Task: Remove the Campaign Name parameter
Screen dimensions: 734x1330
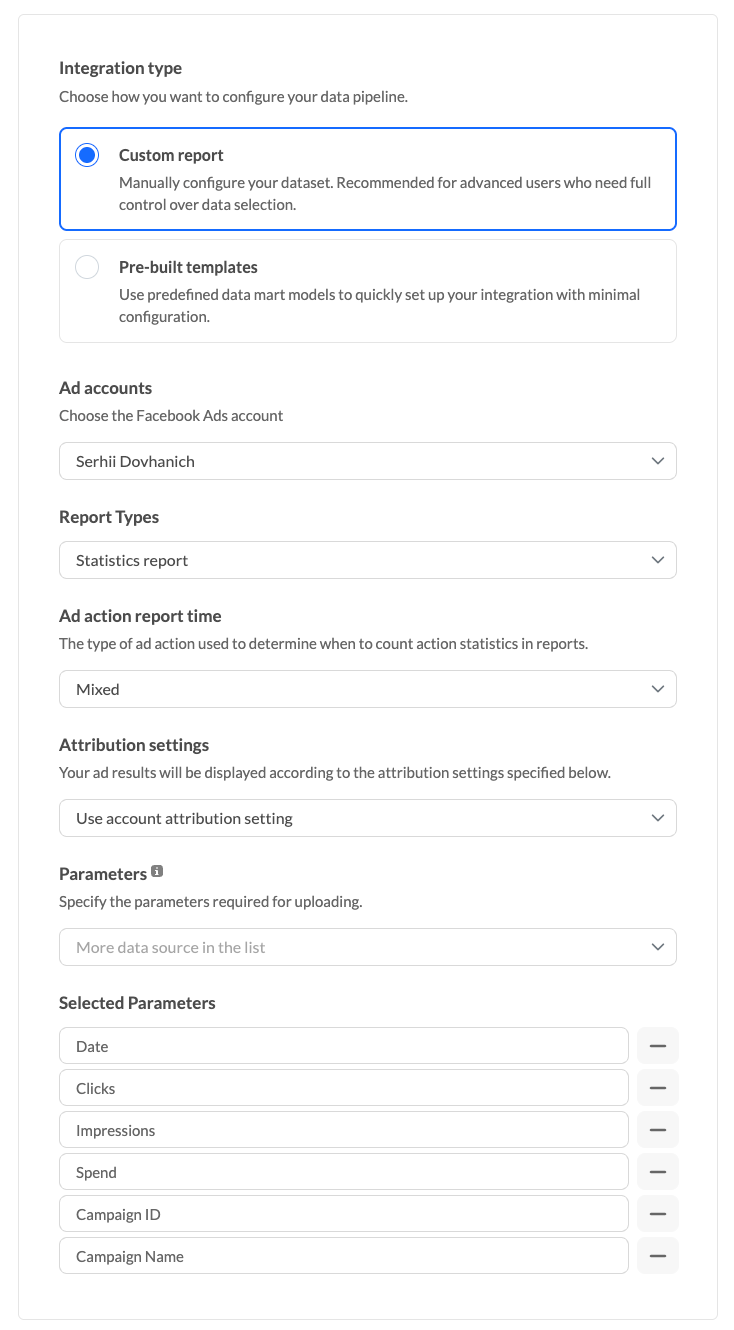Action: [657, 1255]
